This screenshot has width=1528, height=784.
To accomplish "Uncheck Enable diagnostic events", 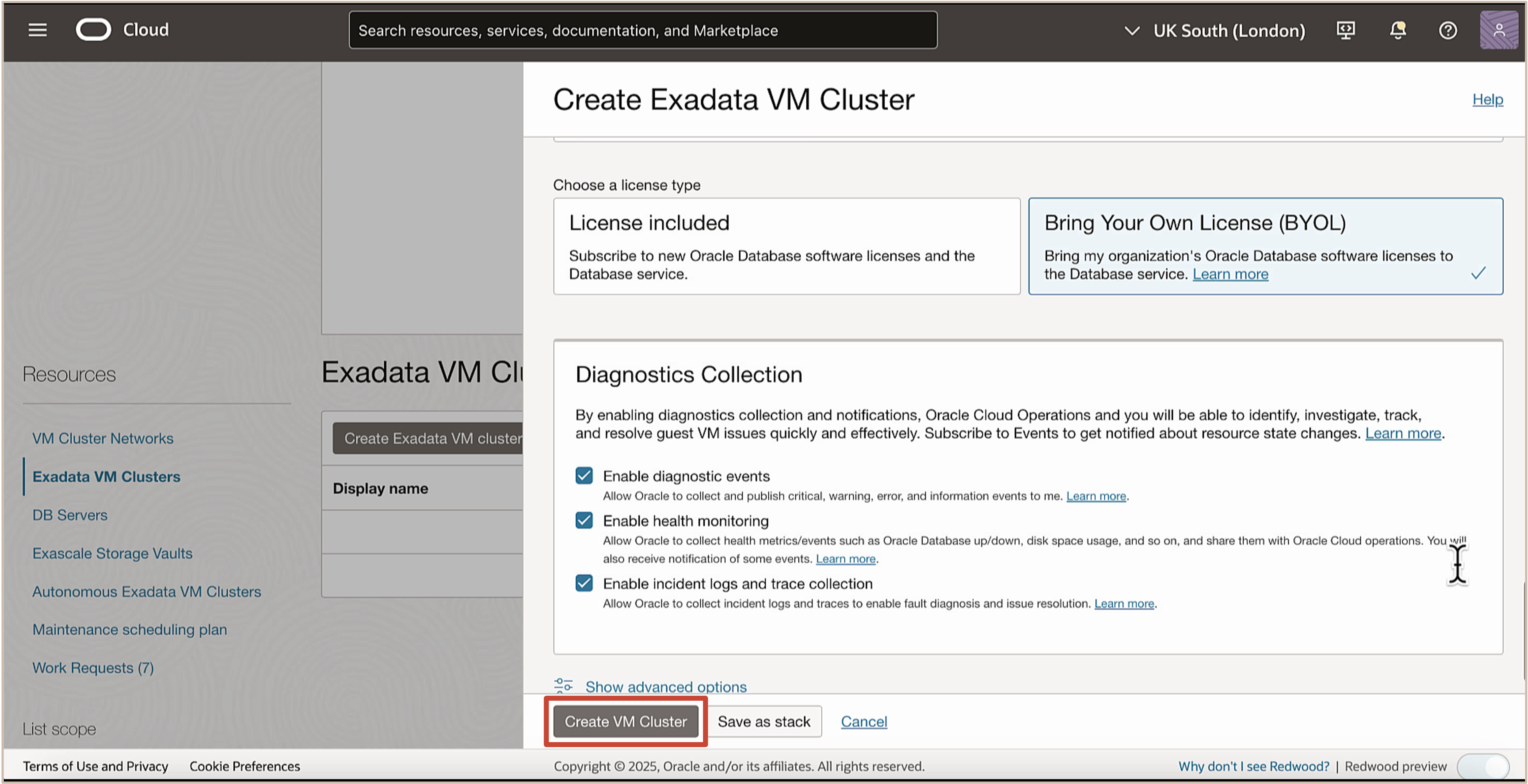I will coord(584,476).
